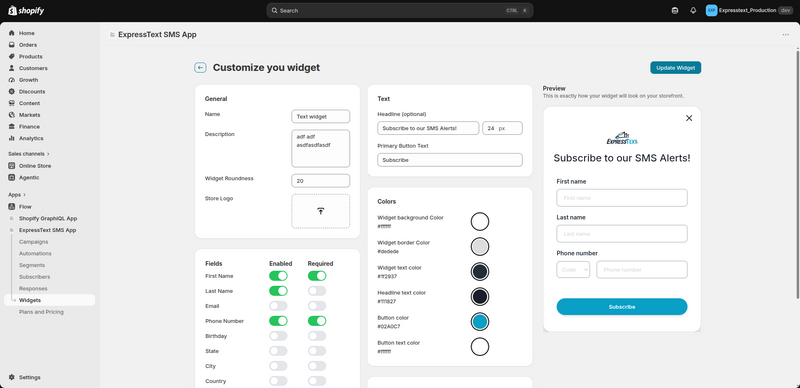Turn on City Required toggle
Image resolution: width=800 pixels, height=388 pixels.
point(317,366)
